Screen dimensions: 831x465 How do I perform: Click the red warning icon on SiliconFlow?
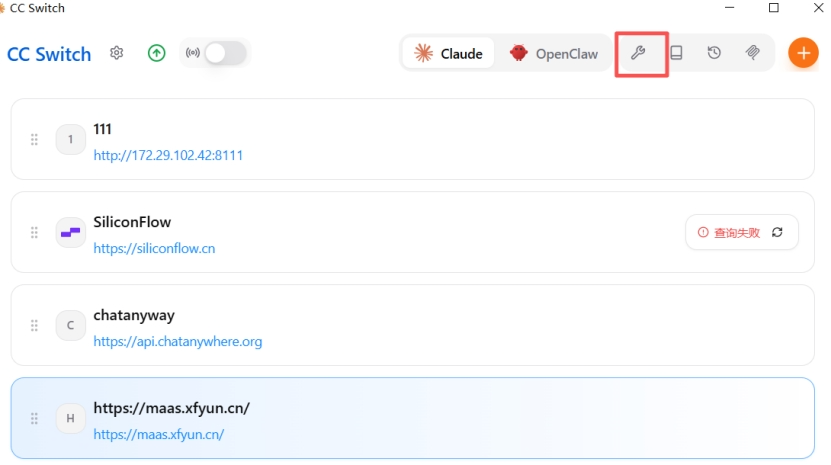pyautogui.click(x=703, y=232)
